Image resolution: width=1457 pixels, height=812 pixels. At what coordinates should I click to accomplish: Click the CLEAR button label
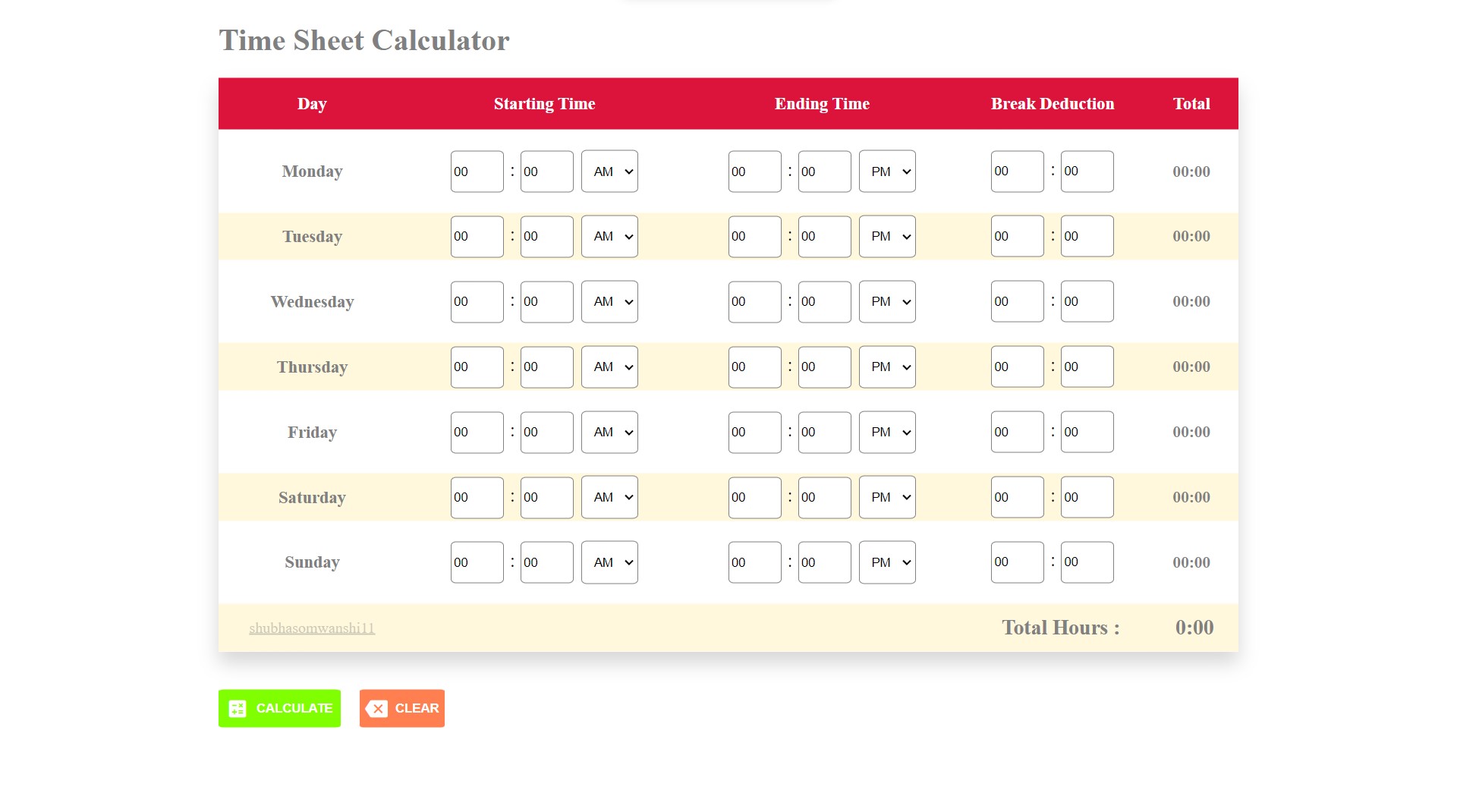417,708
